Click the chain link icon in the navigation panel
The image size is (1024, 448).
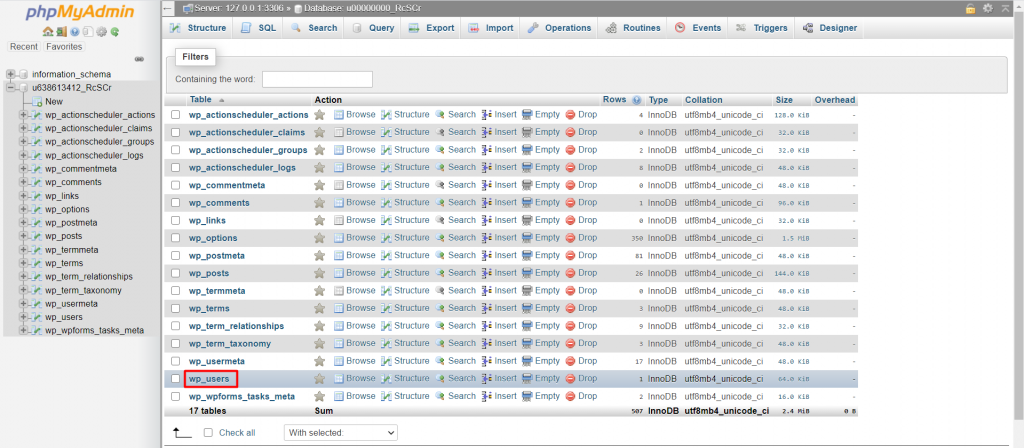(139, 59)
